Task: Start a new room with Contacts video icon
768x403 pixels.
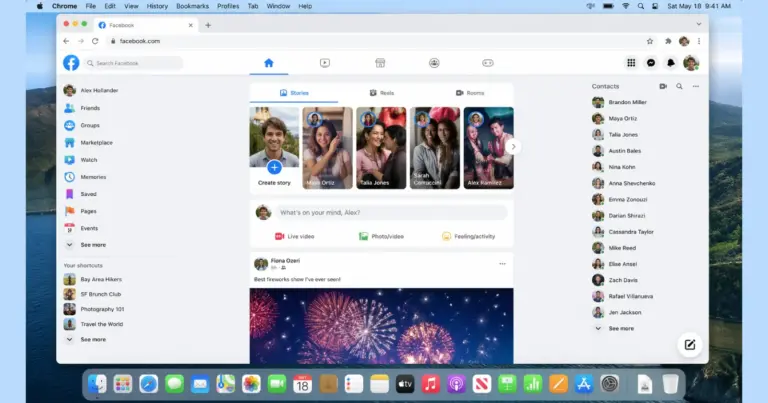Action: (663, 86)
